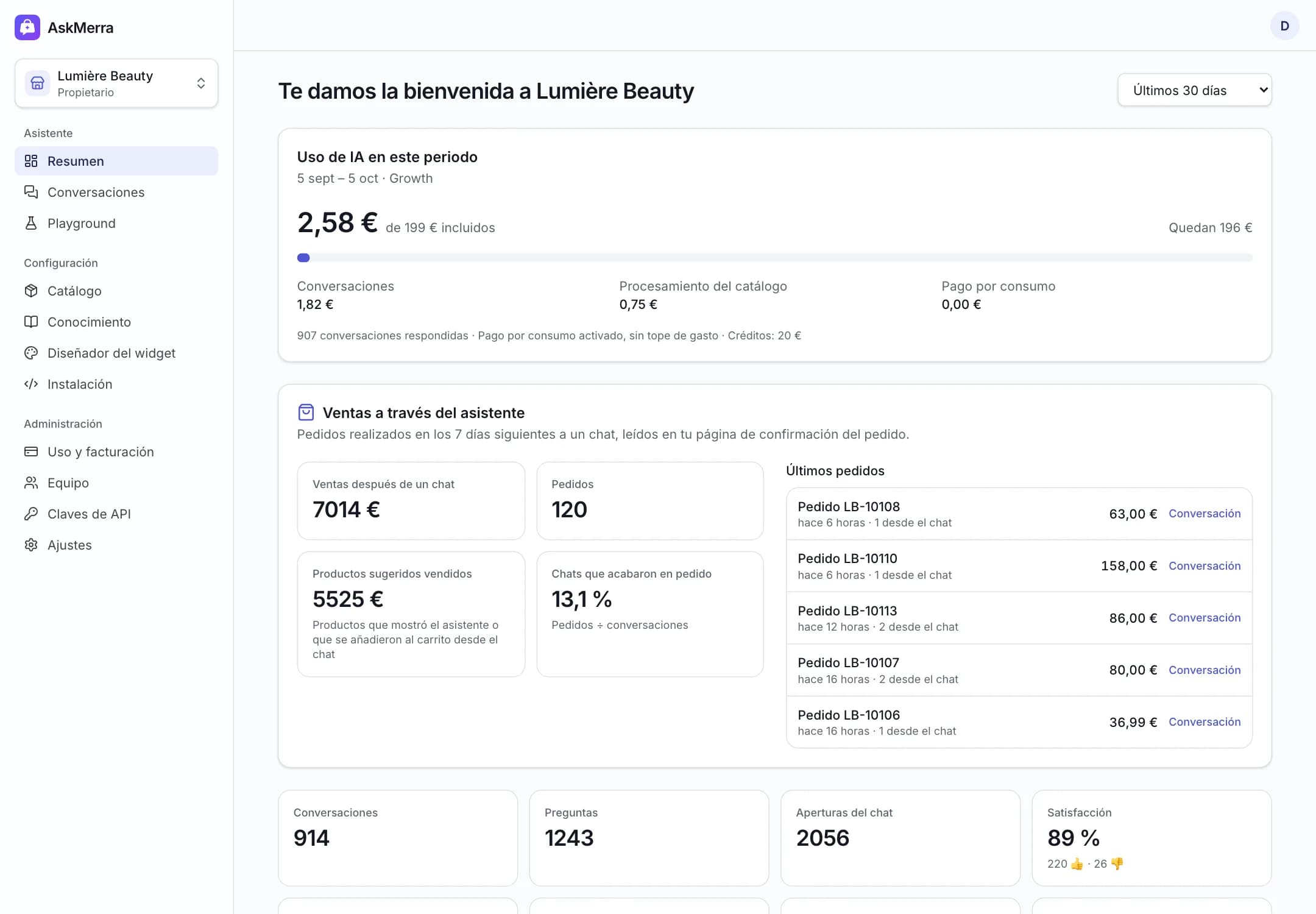Open Conversación link for Pedido LB-10113
1316x914 pixels.
pyautogui.click(x=1205, y=618)
